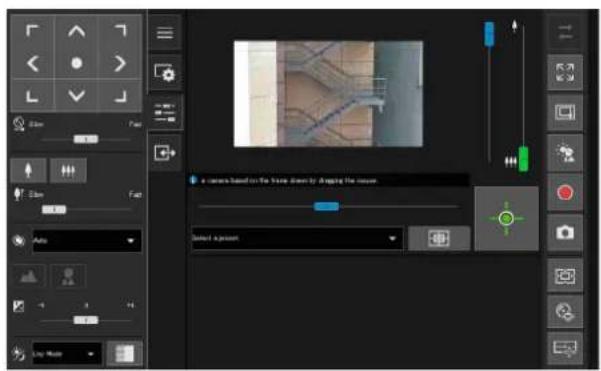Click the icon above the red record button
This screenshot has width=601, height=371.
565,153
